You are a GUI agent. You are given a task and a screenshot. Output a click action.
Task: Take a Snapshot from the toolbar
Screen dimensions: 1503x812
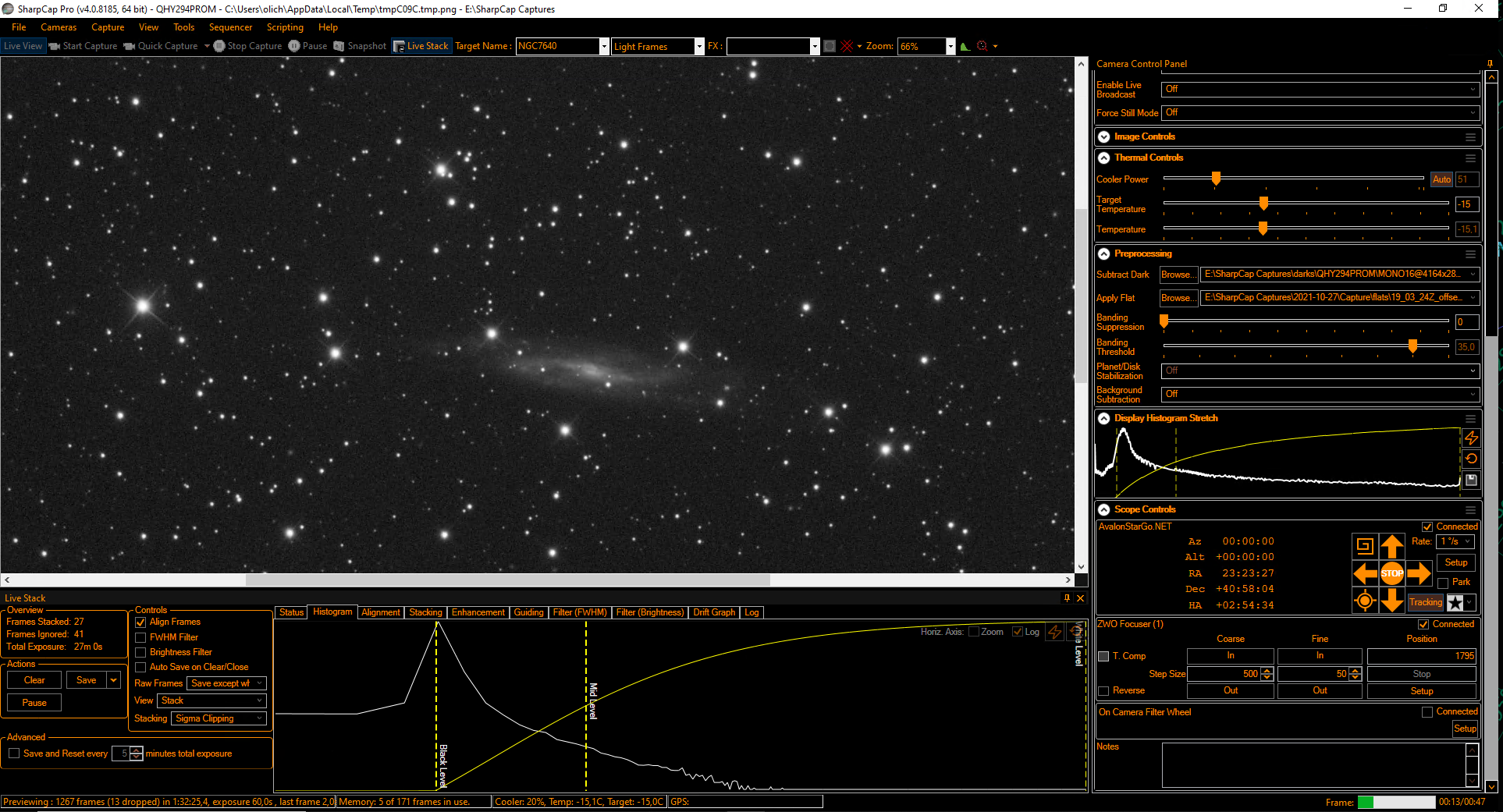pyautogui.click(x=360, y=46)
